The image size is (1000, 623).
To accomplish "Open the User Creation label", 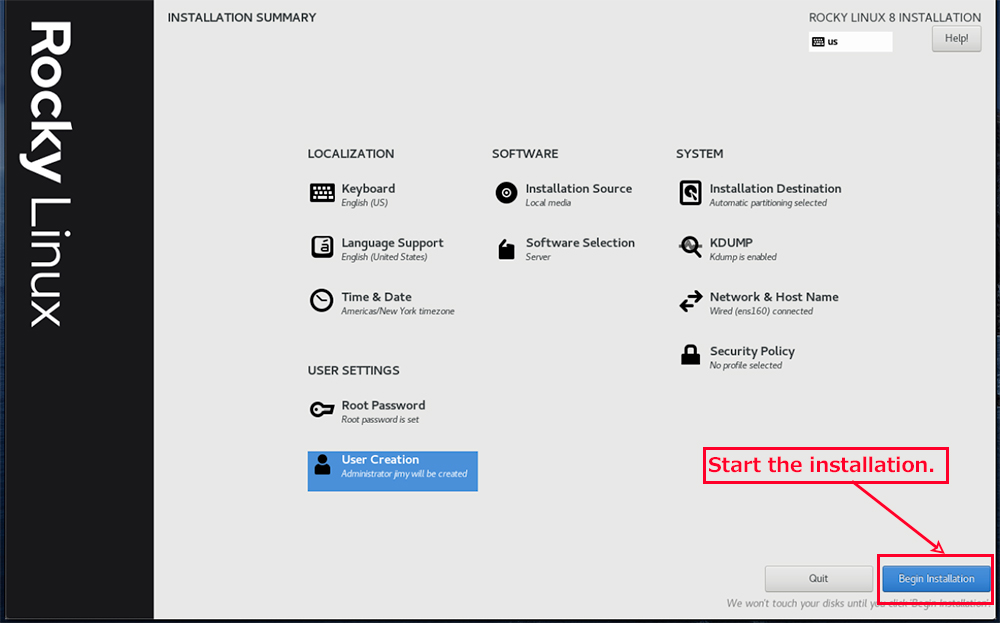I will tap(380, 460).
